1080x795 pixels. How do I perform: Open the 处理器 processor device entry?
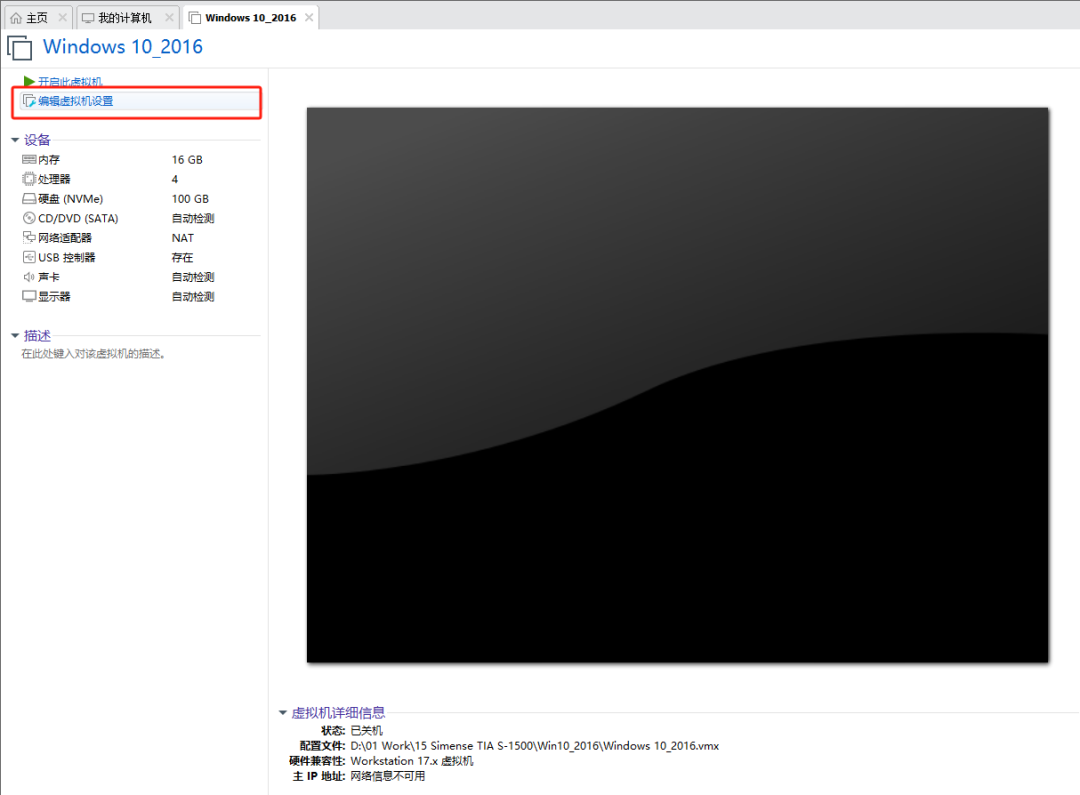coord(54,179)
